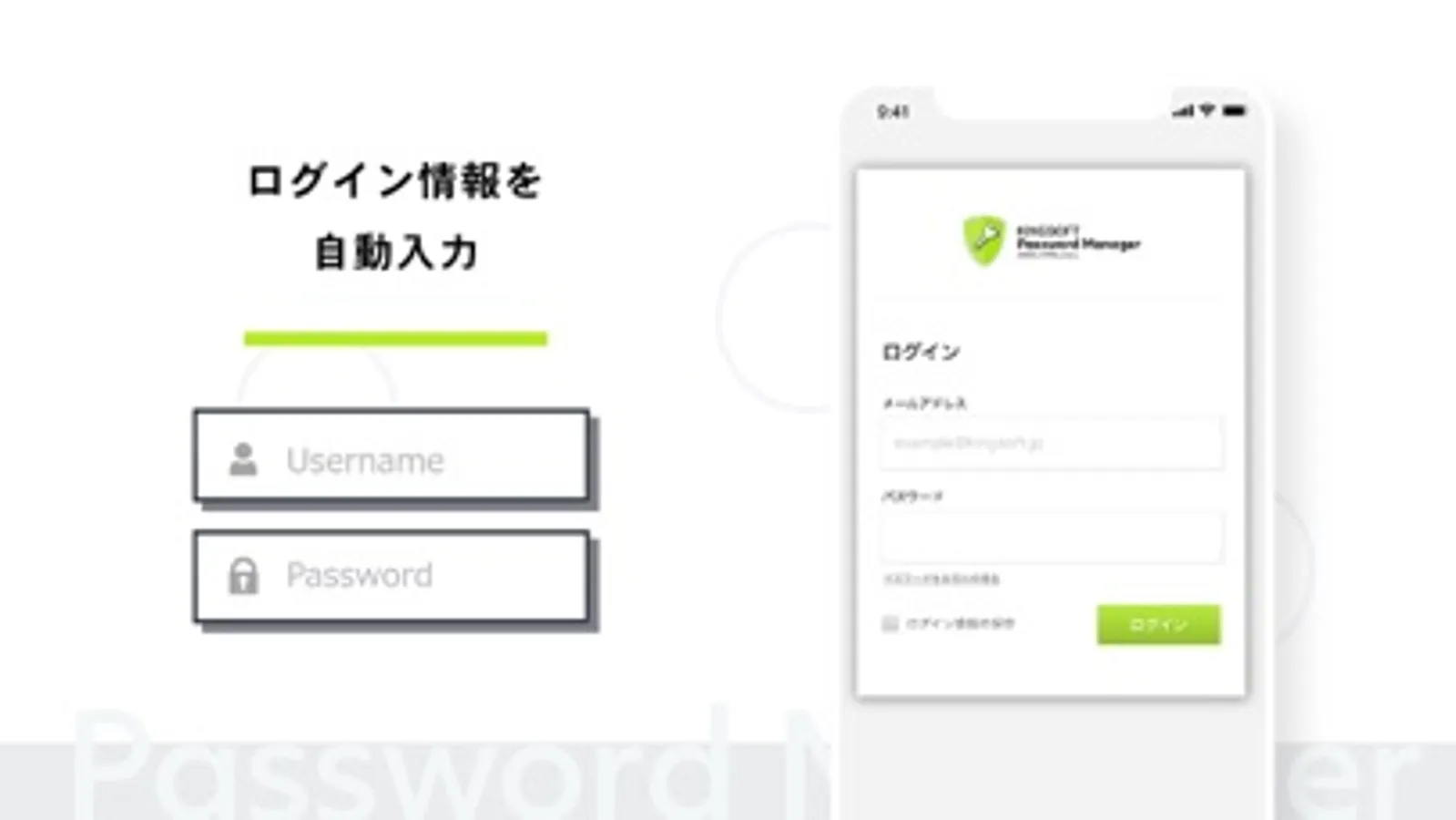Tap the cellular signal bars icon
This screenshot has height=820, width=1456.
pos(1183,110)
